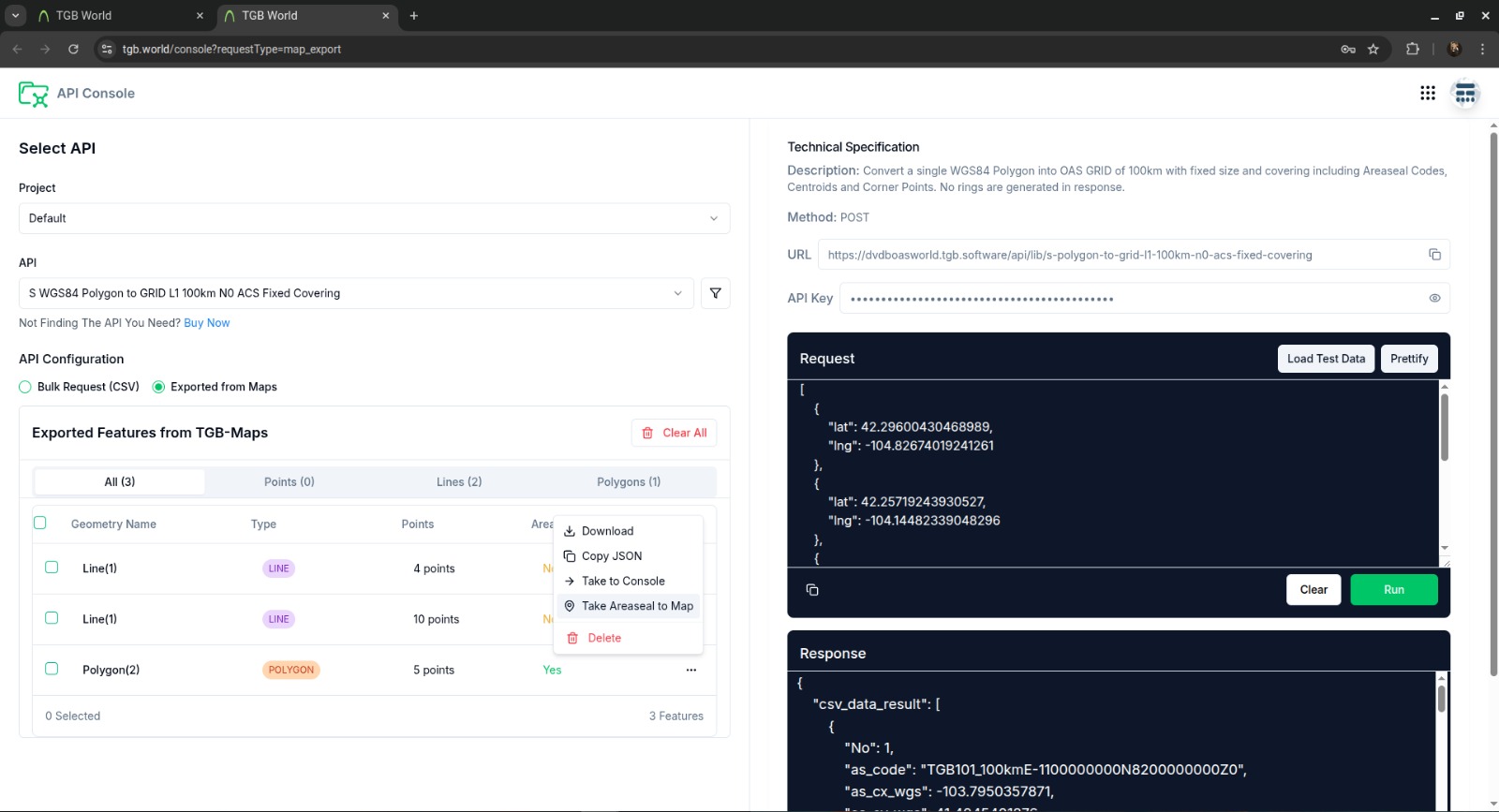
Task: Follow the Buy Now link
Action: tap(206, 323)
